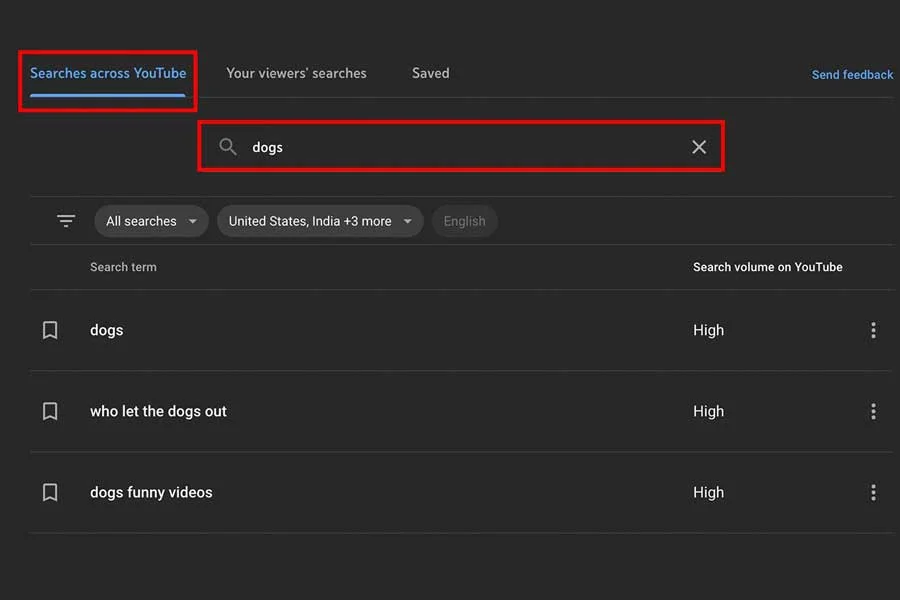Open the Searches across YouTube tab

(x=108, y=73)
